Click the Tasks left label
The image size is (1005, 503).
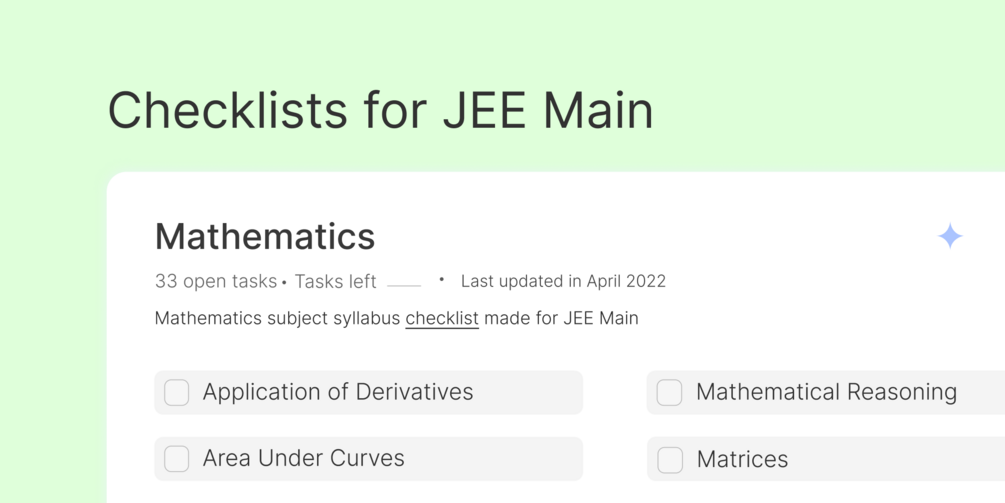tap(335, 282)
